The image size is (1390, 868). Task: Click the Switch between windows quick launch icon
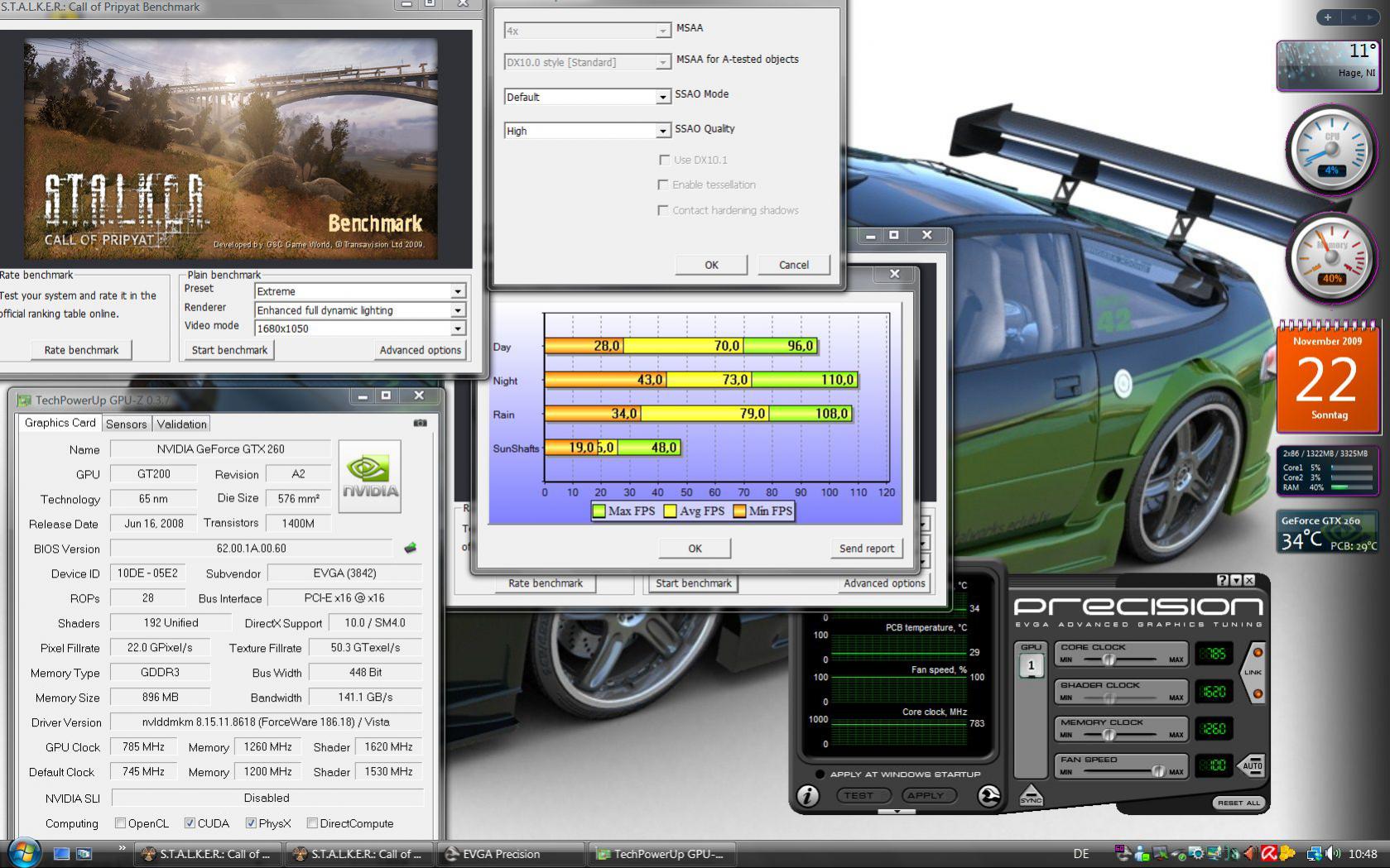click(x=84, y=853)
